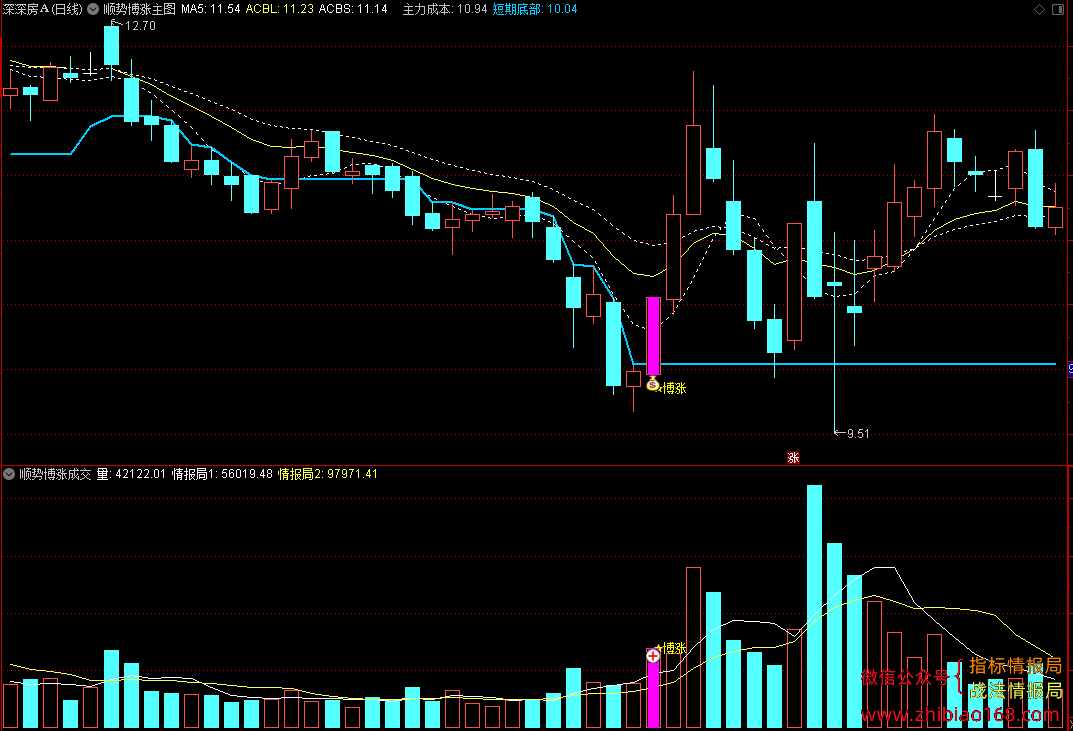Select the 情报局1: 56019.48 value

pyautogui.click(x=222, y=474)
